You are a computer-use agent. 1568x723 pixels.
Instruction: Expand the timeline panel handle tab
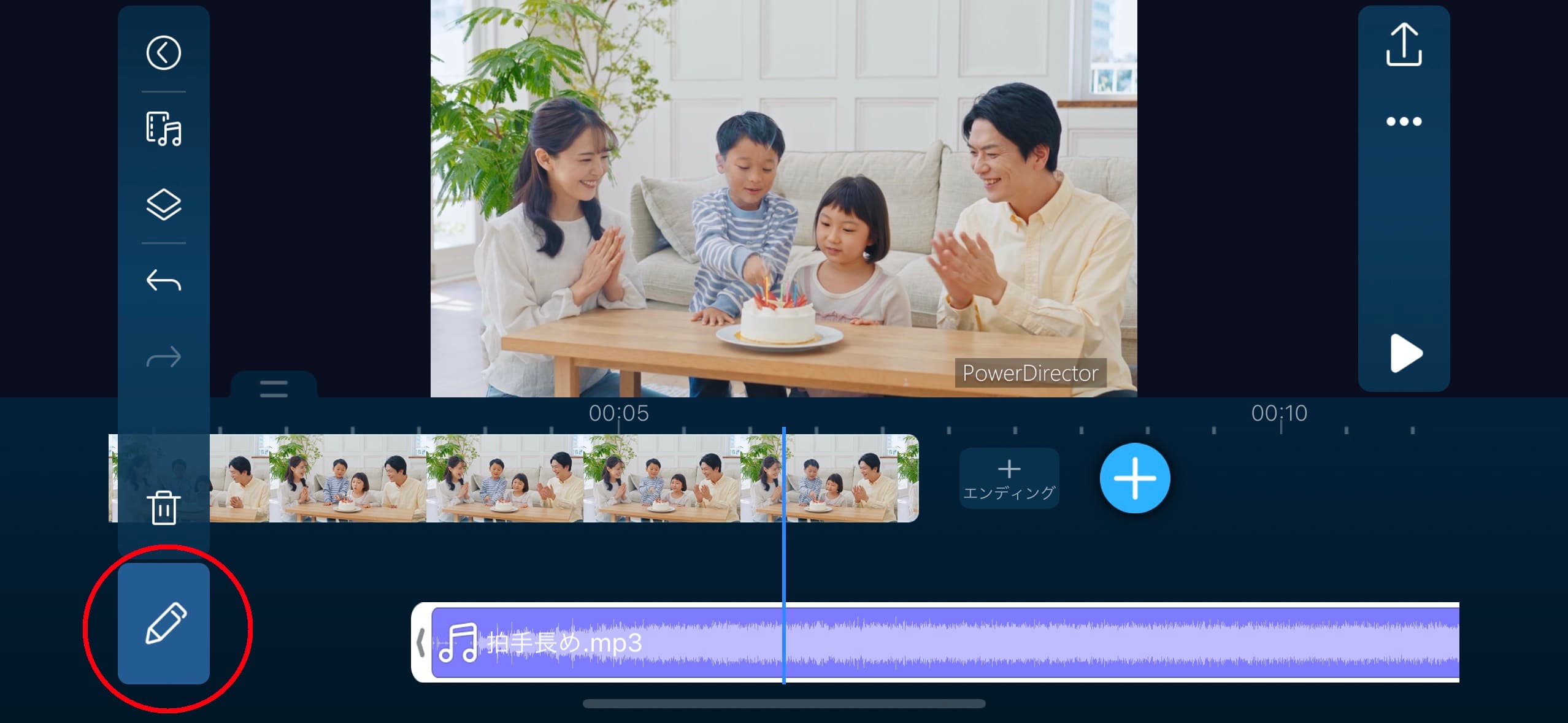(x=274, y=388)
